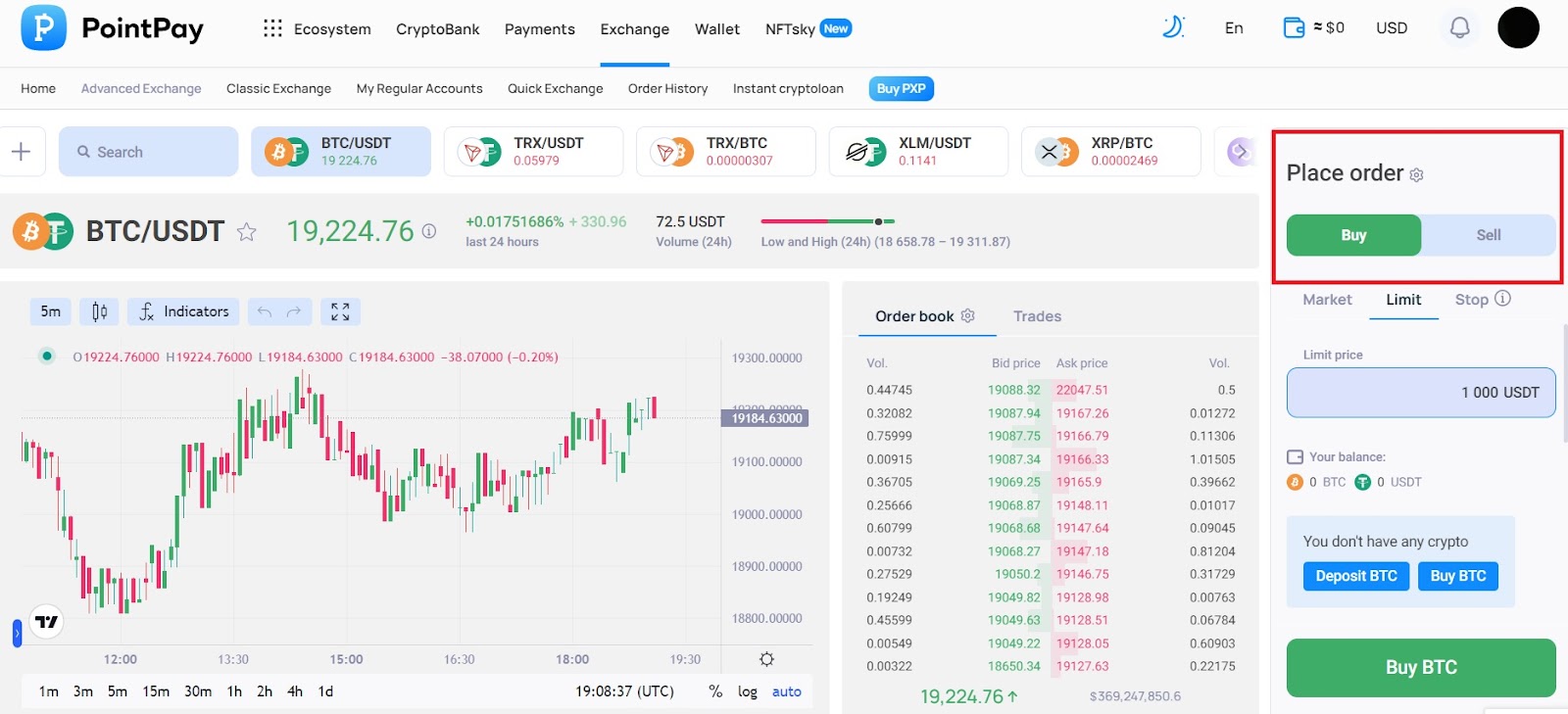The height and width of the screenshot is (714, 1568).
Task: Click the 24h Low and High range slider
Action: [x=828, y=221]
